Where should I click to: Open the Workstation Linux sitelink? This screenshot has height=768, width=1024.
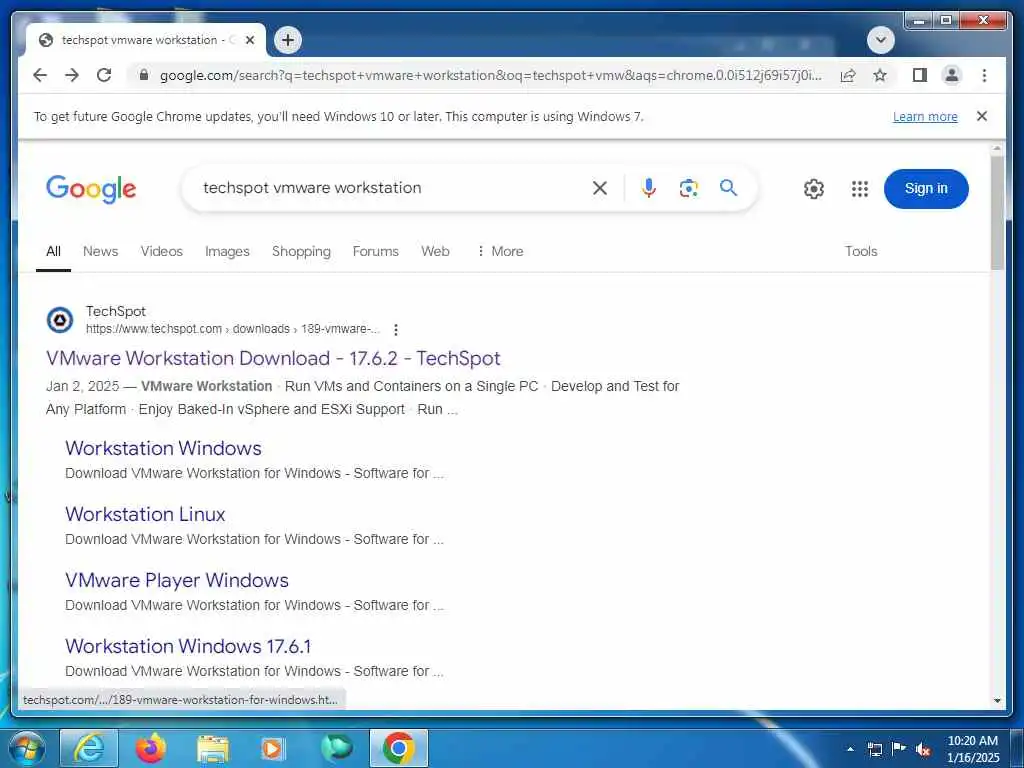145,514
